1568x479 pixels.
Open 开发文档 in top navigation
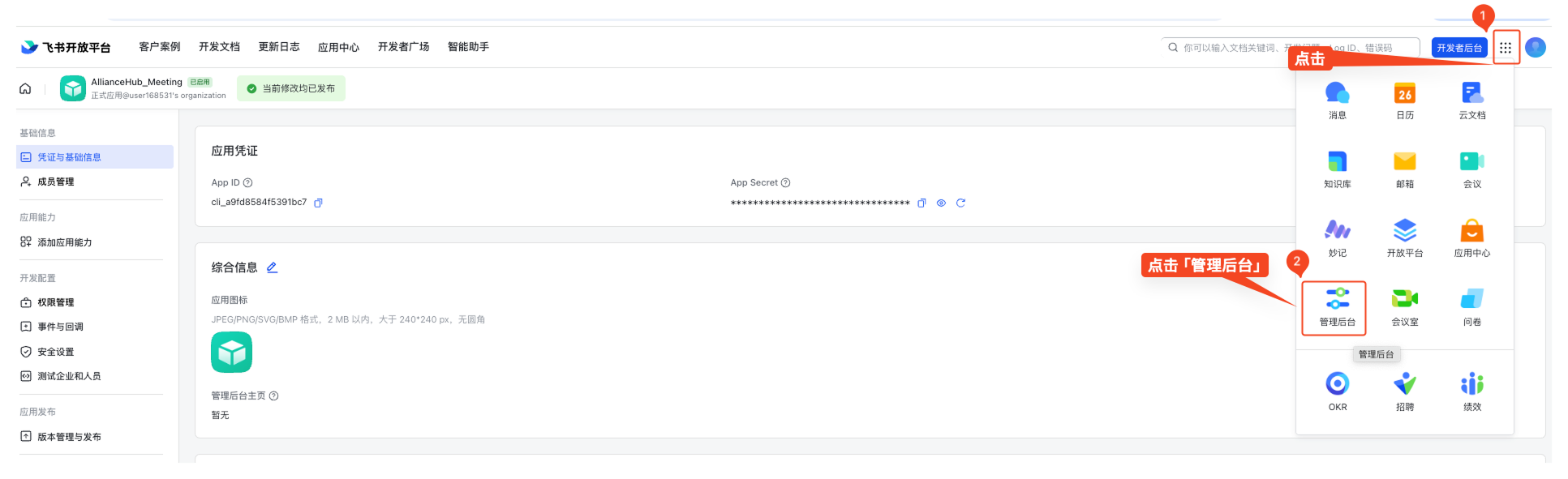(219, 47)
